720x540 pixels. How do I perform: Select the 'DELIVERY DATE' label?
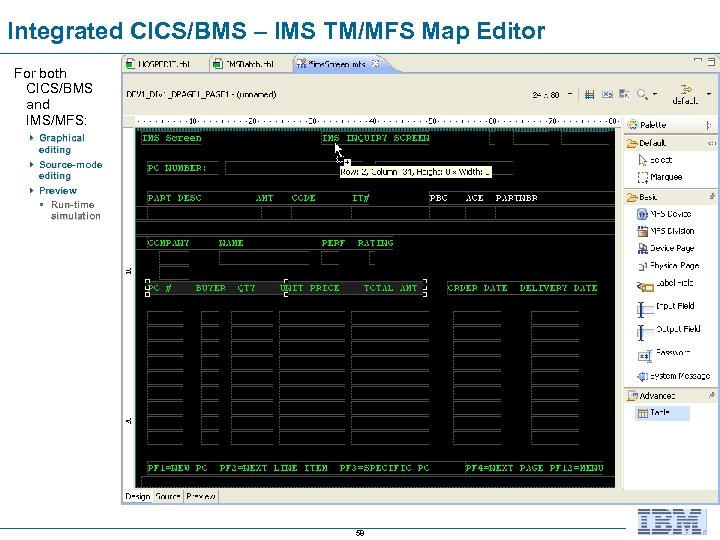[x=558, y=288]
